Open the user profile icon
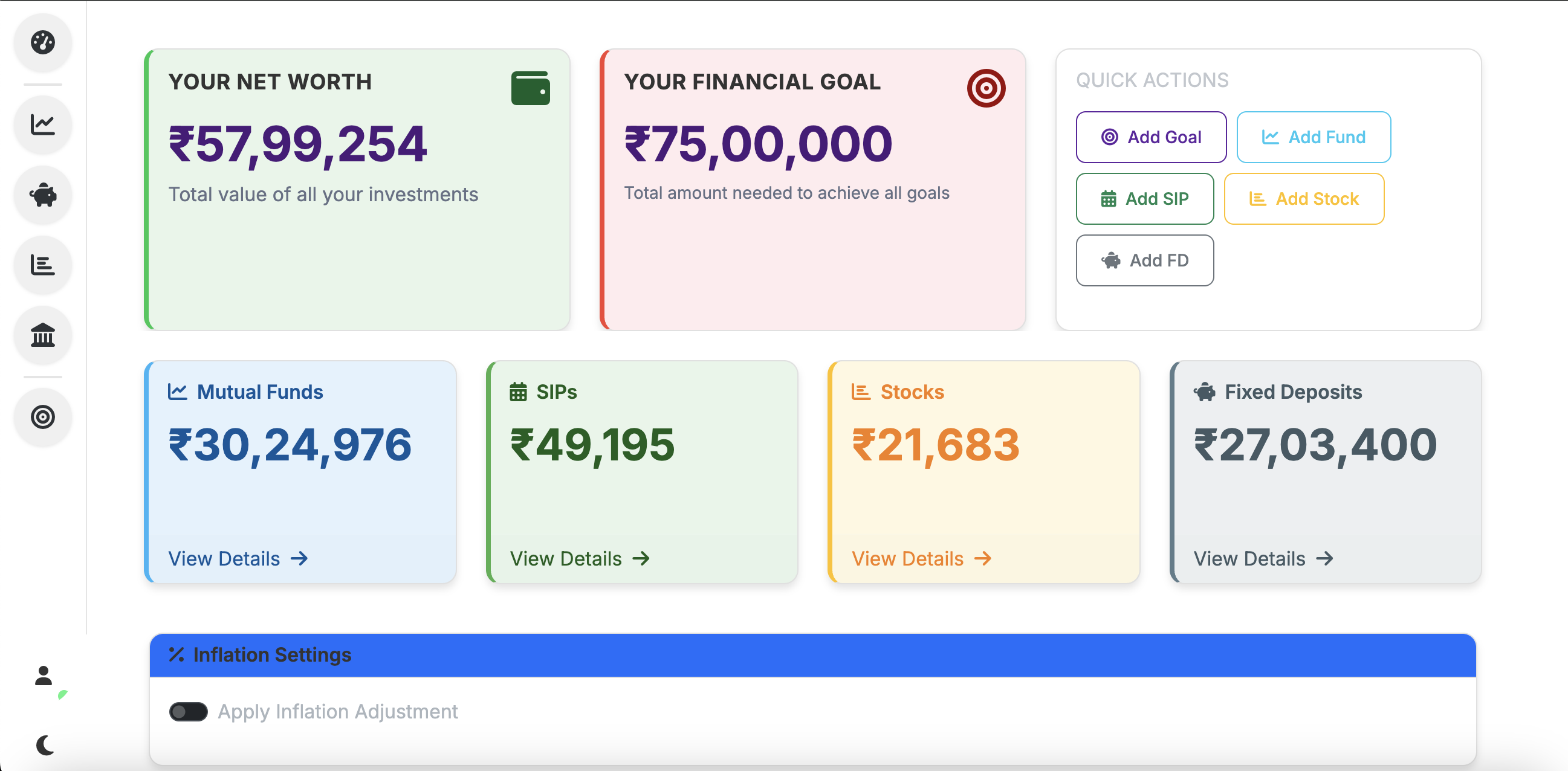The image size is (1568, 771). pos(43,676)
